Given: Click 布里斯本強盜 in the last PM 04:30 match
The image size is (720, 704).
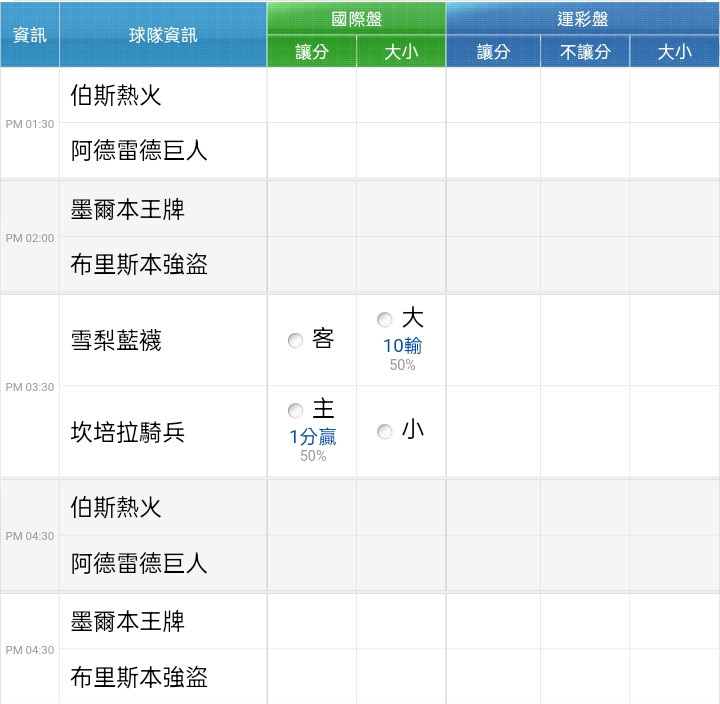Looking at the screenshot, I should coord(139,676).
